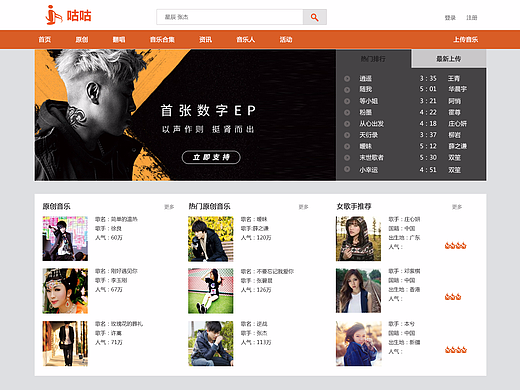Image resolution: width=520 pixels, height=390 pixels.
Task: Click the artist name 柳岩
Action: pyautogui.click(x=454, y=135)
